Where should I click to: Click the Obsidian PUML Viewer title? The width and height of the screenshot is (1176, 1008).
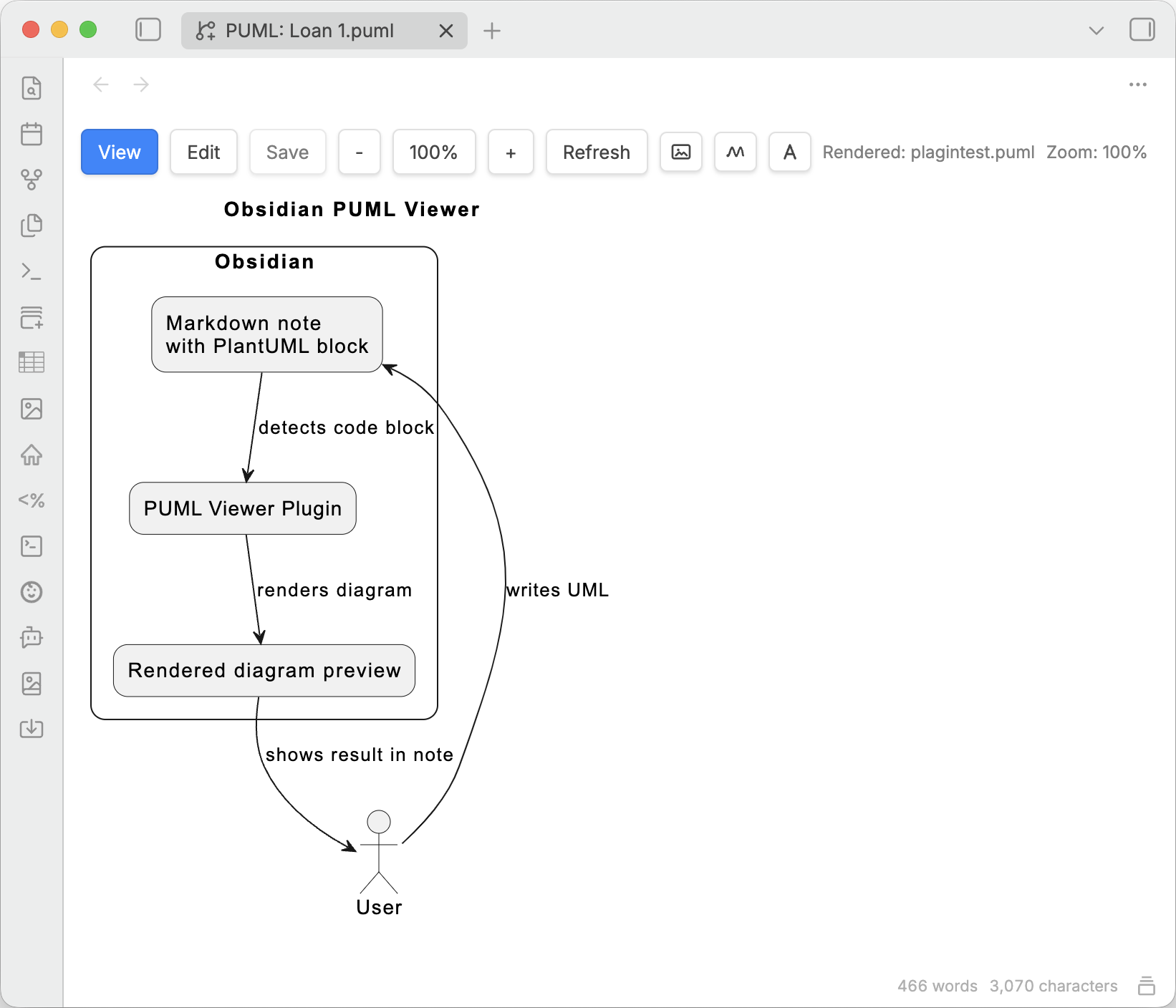pyautogui.click(x=352, y=209)
